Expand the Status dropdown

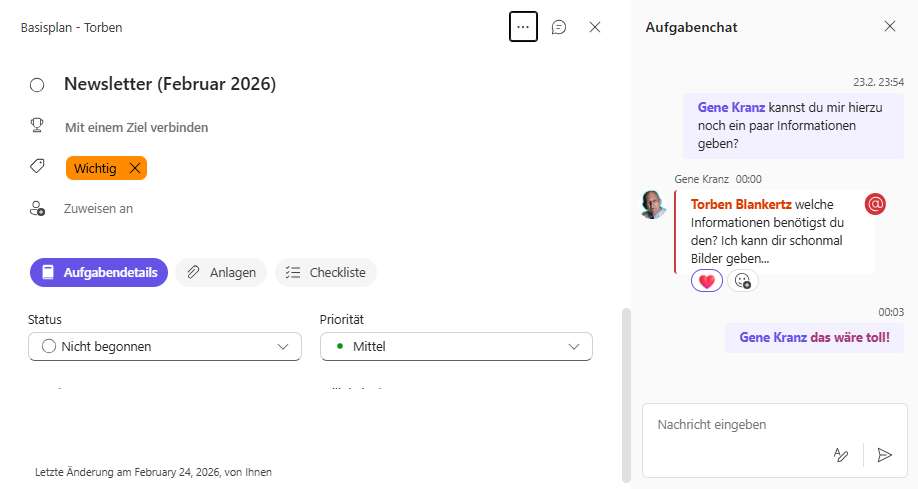[165, 347]
